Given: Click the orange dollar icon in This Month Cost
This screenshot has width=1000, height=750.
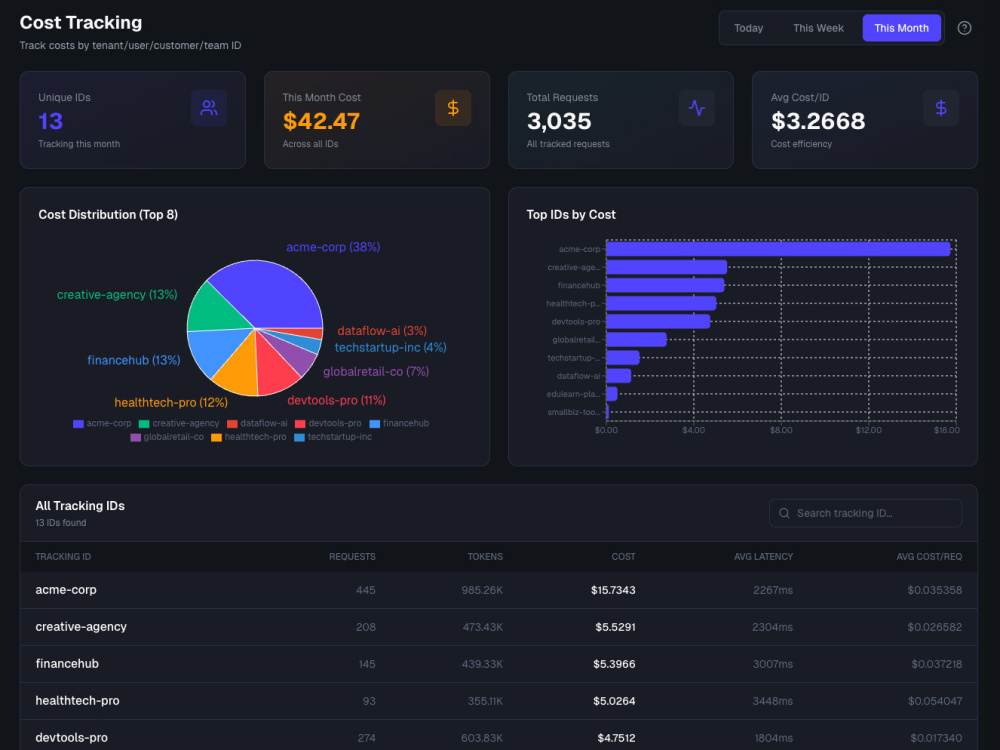Looking at the screenshot, I should pos(453,108).
